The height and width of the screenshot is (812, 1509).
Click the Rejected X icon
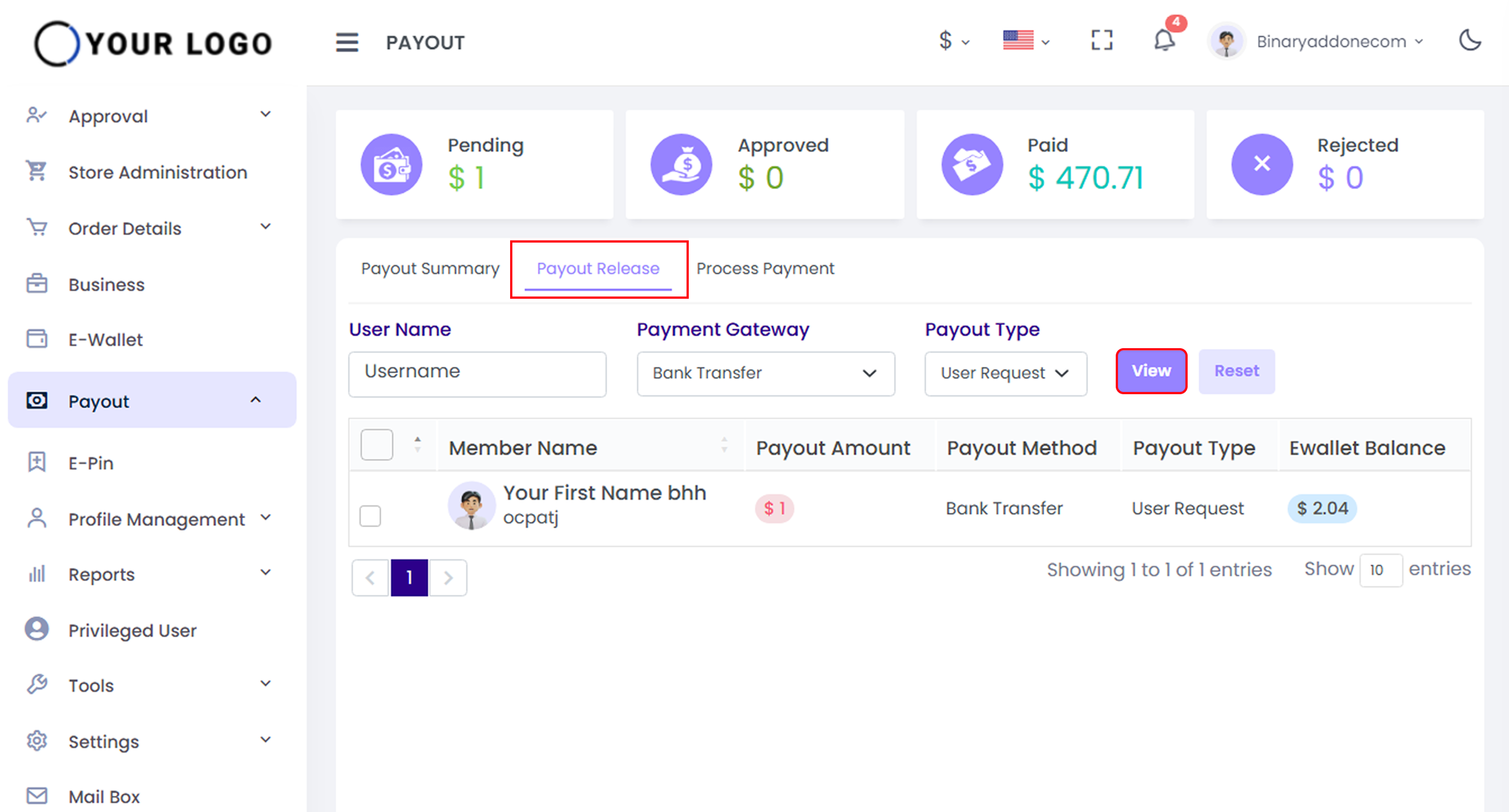1262,165
